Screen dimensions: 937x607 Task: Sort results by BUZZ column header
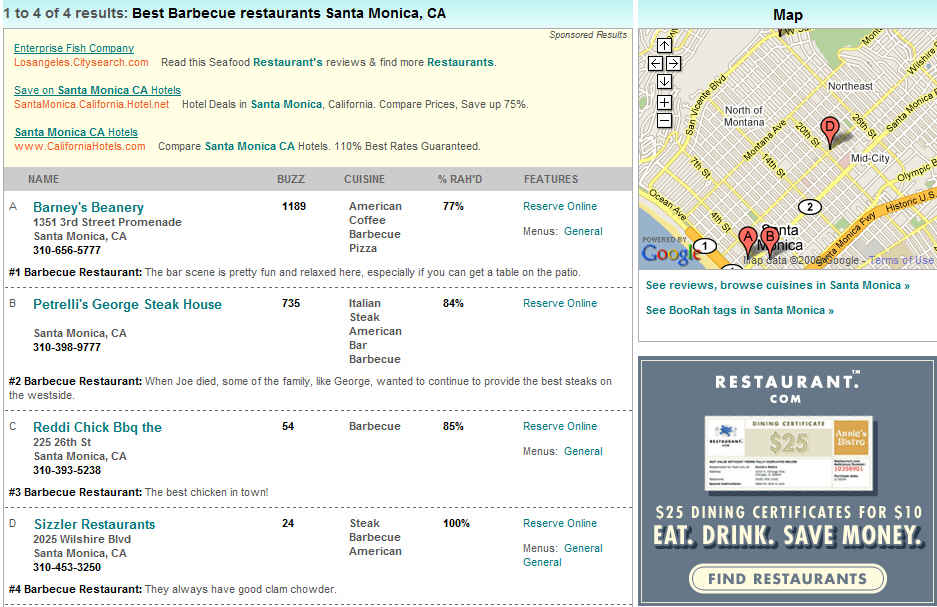click(x=291, y=179)
